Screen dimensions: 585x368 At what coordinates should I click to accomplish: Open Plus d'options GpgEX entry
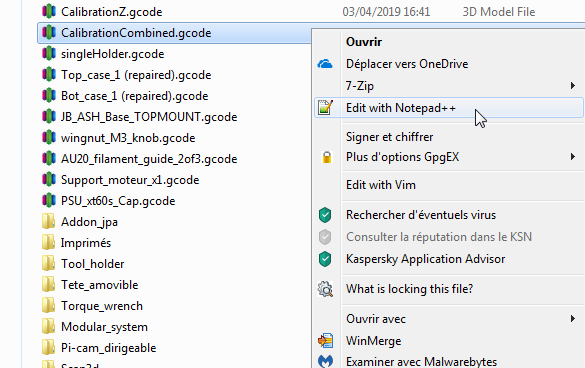coord(403,157)
